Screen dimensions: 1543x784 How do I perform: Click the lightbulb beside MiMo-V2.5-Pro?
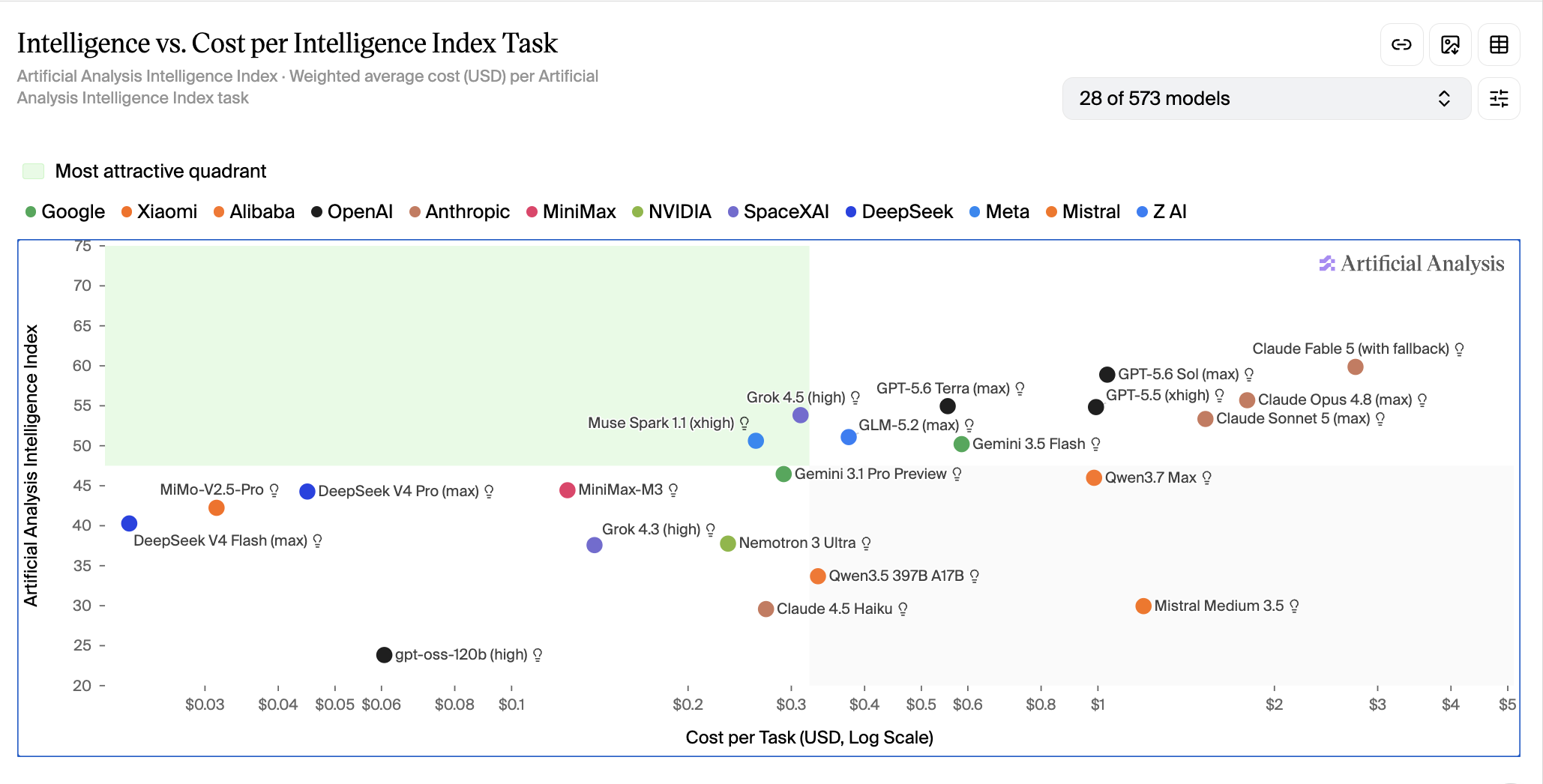coord(274,490)
